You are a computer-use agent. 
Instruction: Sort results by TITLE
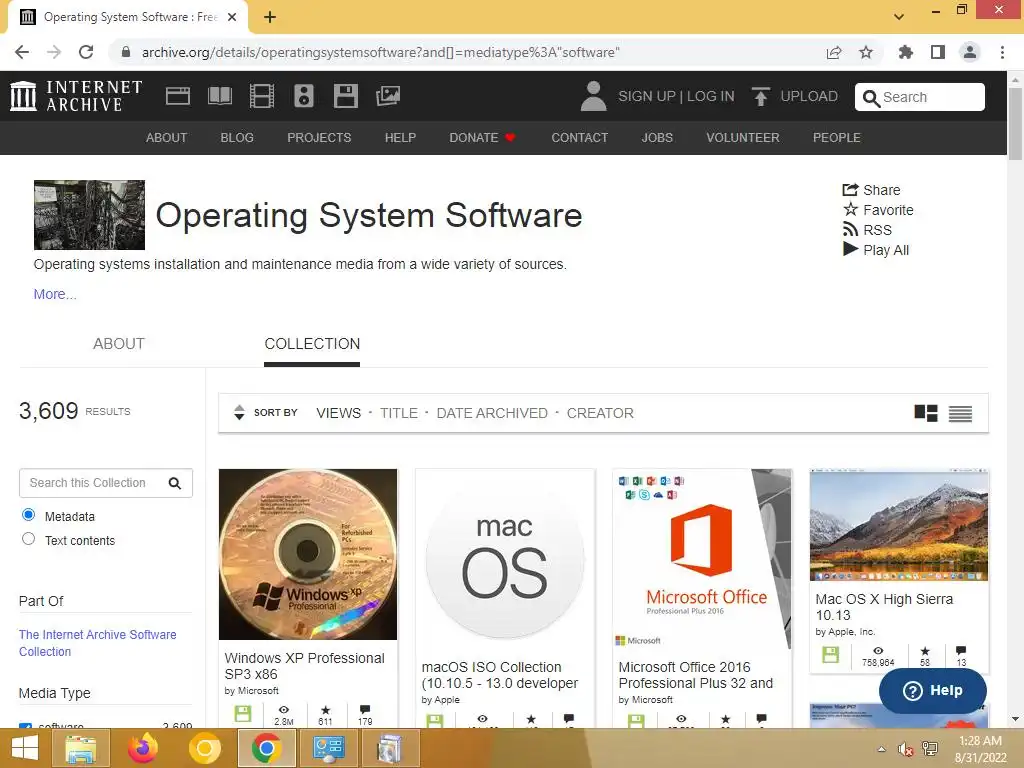coord(398,413)
